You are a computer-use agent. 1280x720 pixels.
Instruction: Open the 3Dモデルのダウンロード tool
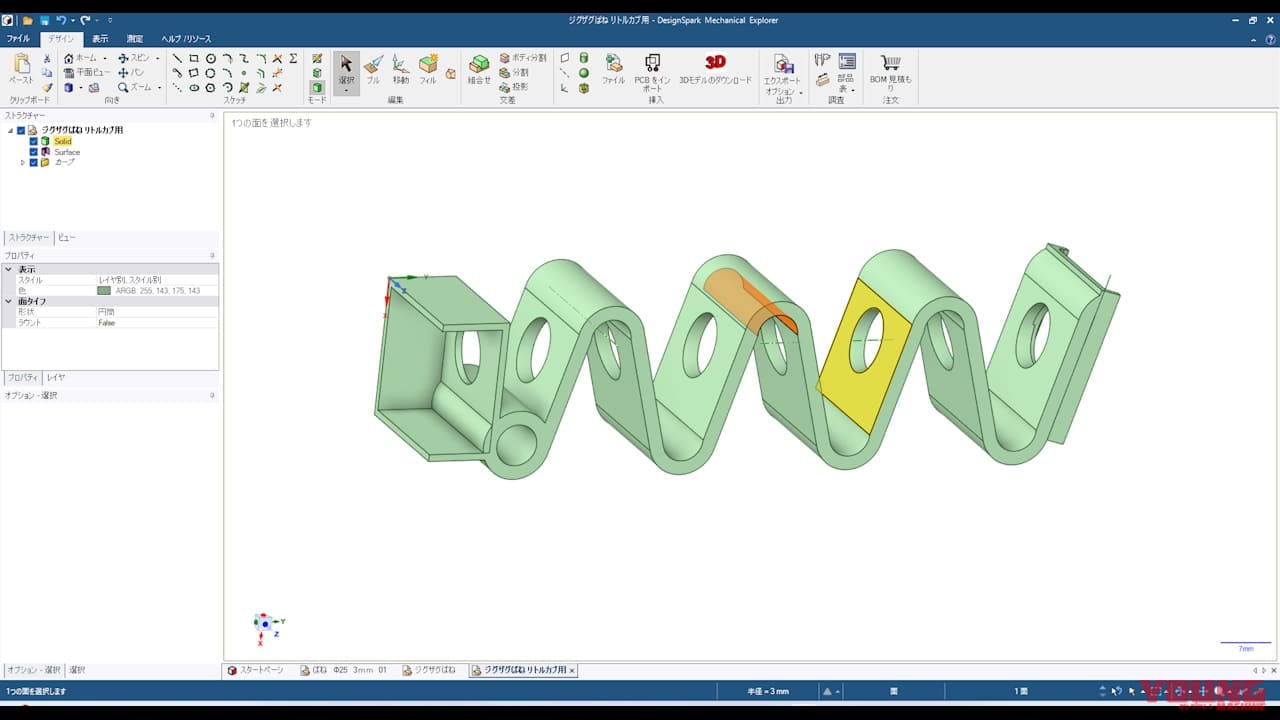[x=715, y=68]
